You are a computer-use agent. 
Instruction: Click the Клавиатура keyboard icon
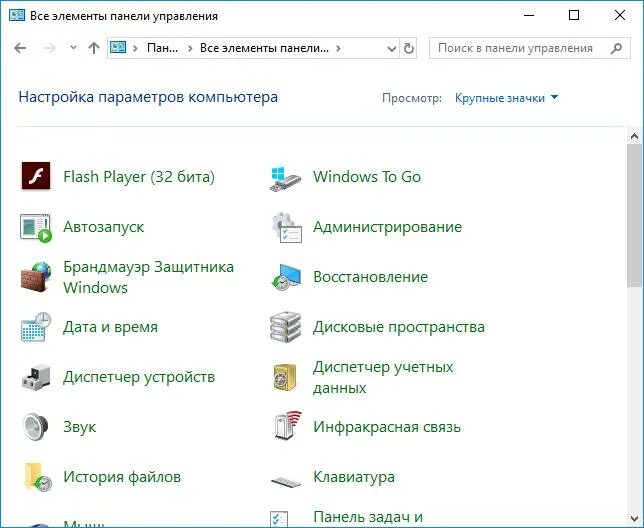tap(286, 482)
